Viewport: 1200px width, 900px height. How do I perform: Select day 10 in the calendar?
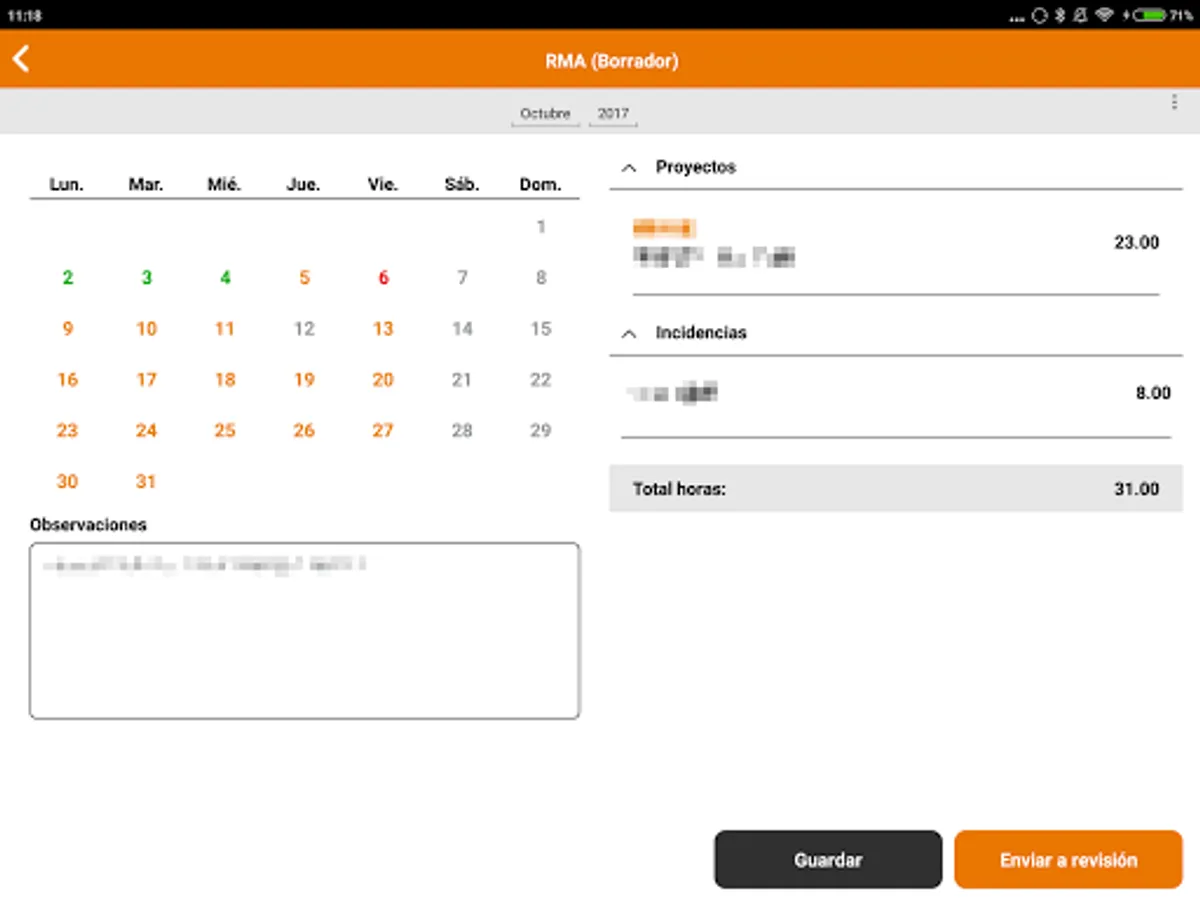[x=146, y=329]
